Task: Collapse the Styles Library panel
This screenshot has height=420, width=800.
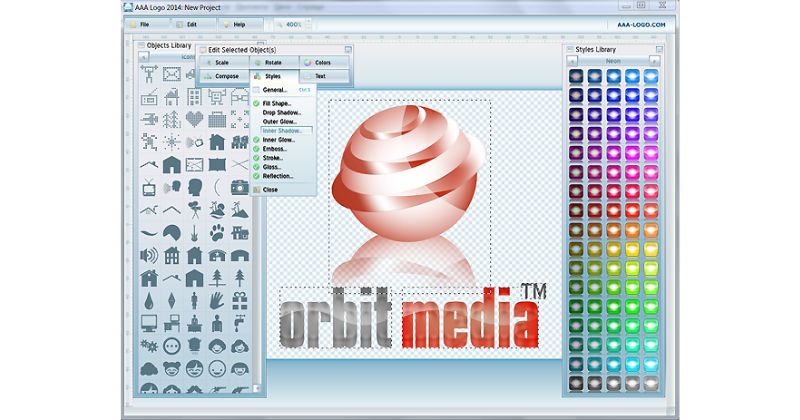Action: pyautogui.click(x=659, y=50)
